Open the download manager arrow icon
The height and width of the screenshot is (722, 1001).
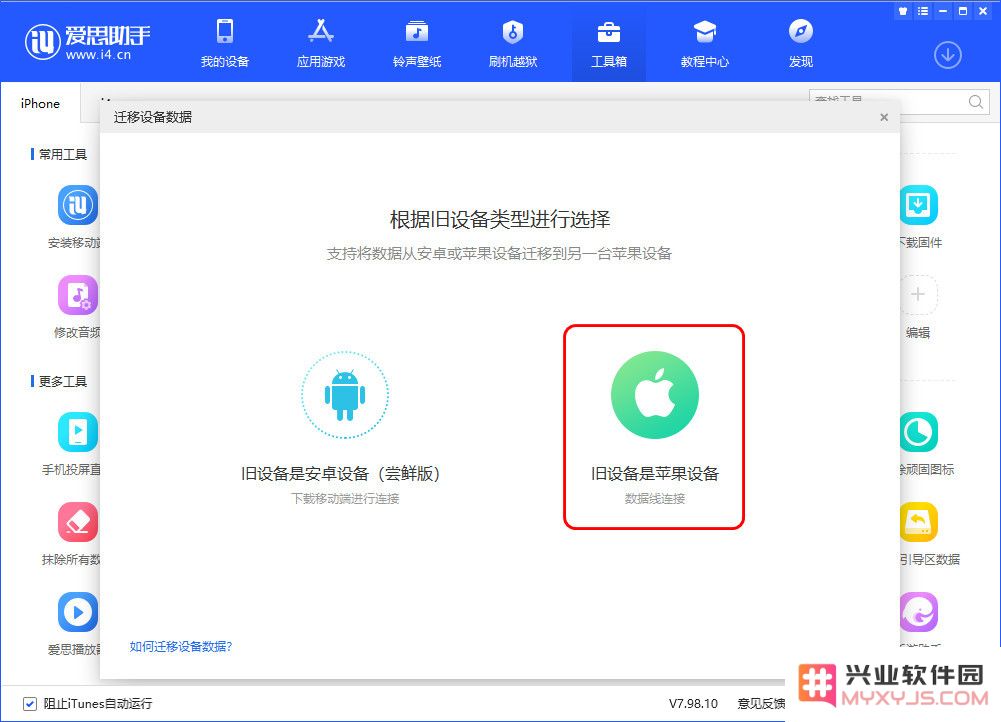tap(947, 56)
